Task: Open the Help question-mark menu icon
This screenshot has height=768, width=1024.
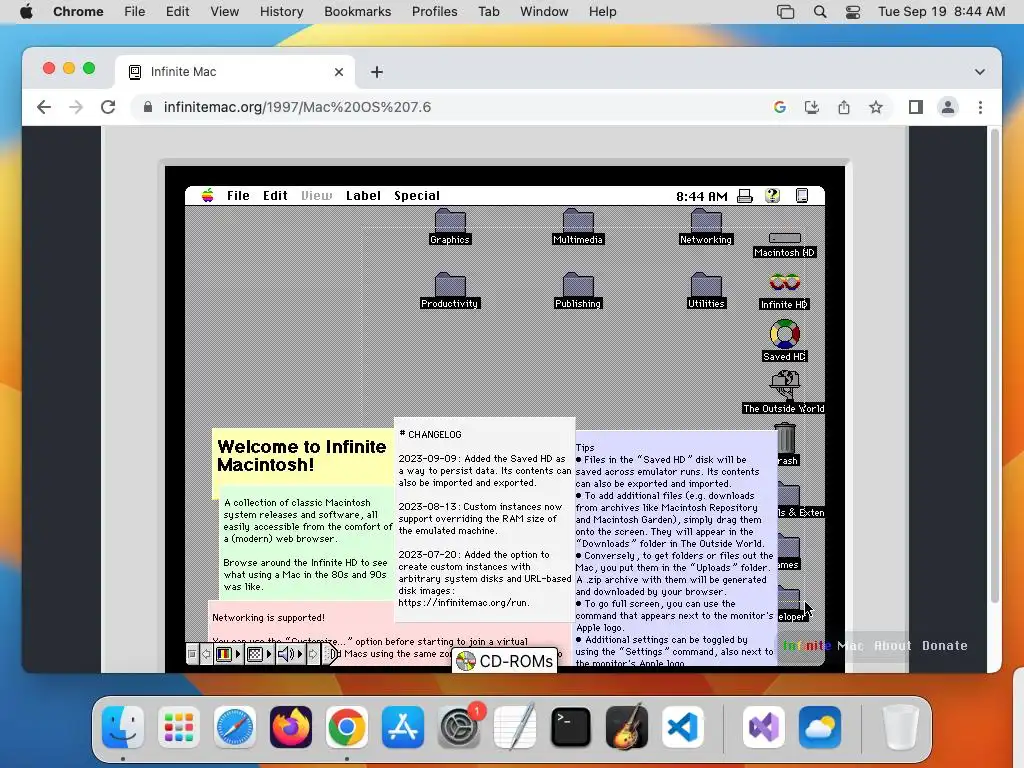Action: 773,196
